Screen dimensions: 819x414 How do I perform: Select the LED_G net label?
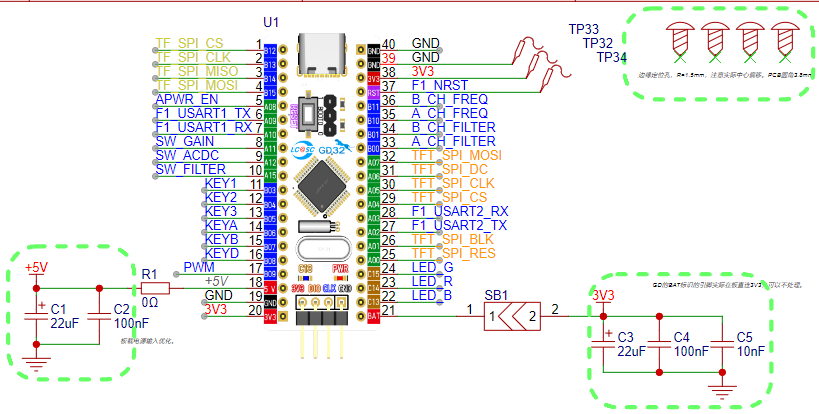pyautogui.click(x=432, y=268)
